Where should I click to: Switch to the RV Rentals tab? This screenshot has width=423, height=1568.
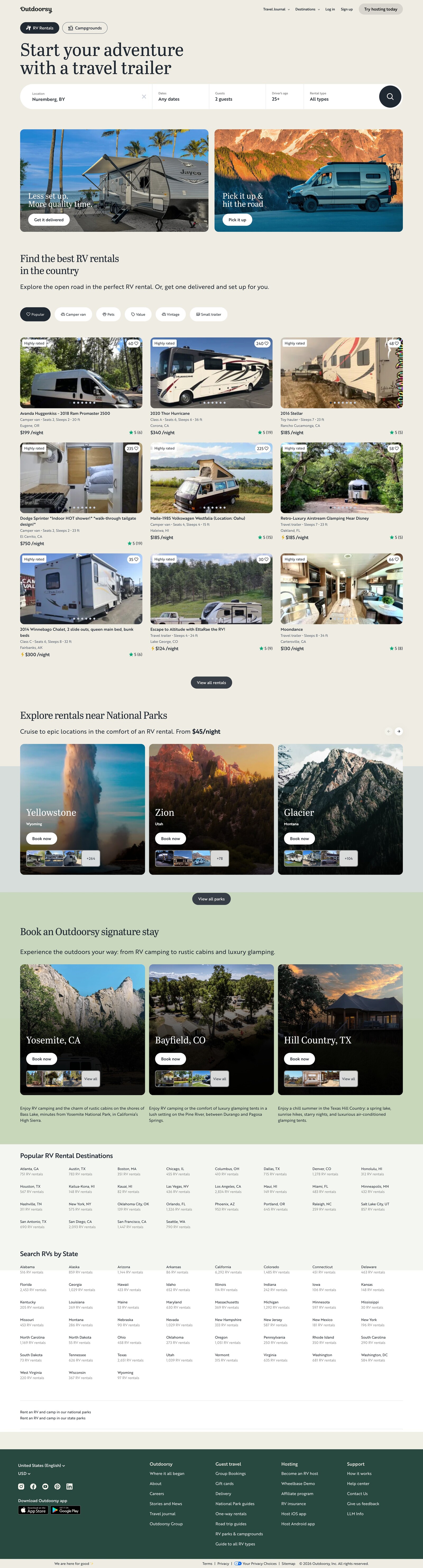tap(39, 28)
